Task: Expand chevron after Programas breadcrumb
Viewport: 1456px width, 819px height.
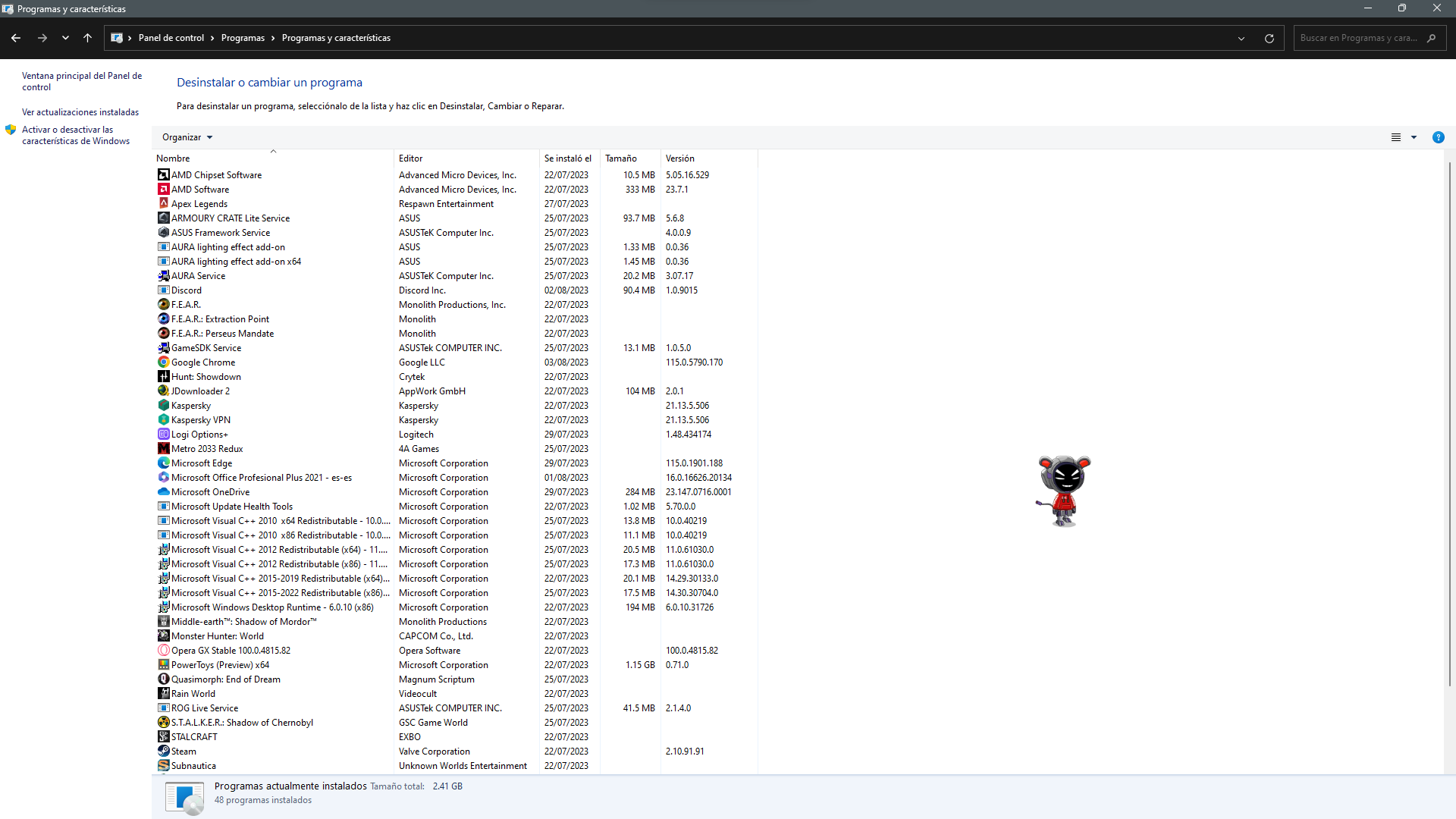Action: (273, 38)
